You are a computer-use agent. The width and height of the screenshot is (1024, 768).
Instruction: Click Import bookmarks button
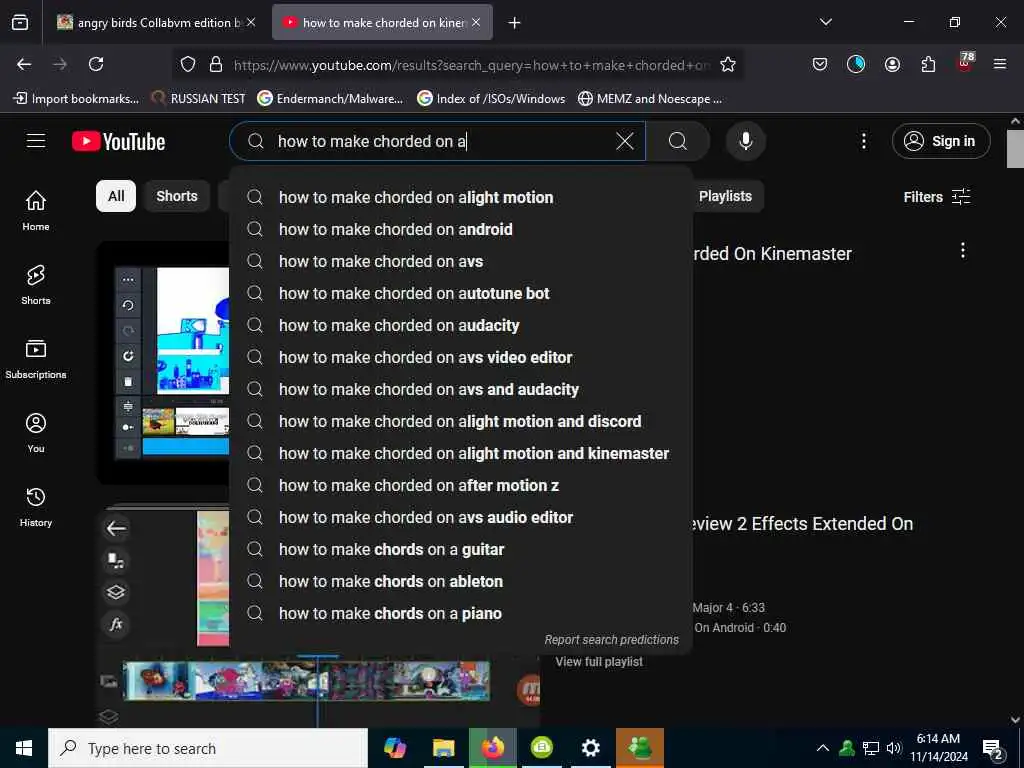click(76, 99)
